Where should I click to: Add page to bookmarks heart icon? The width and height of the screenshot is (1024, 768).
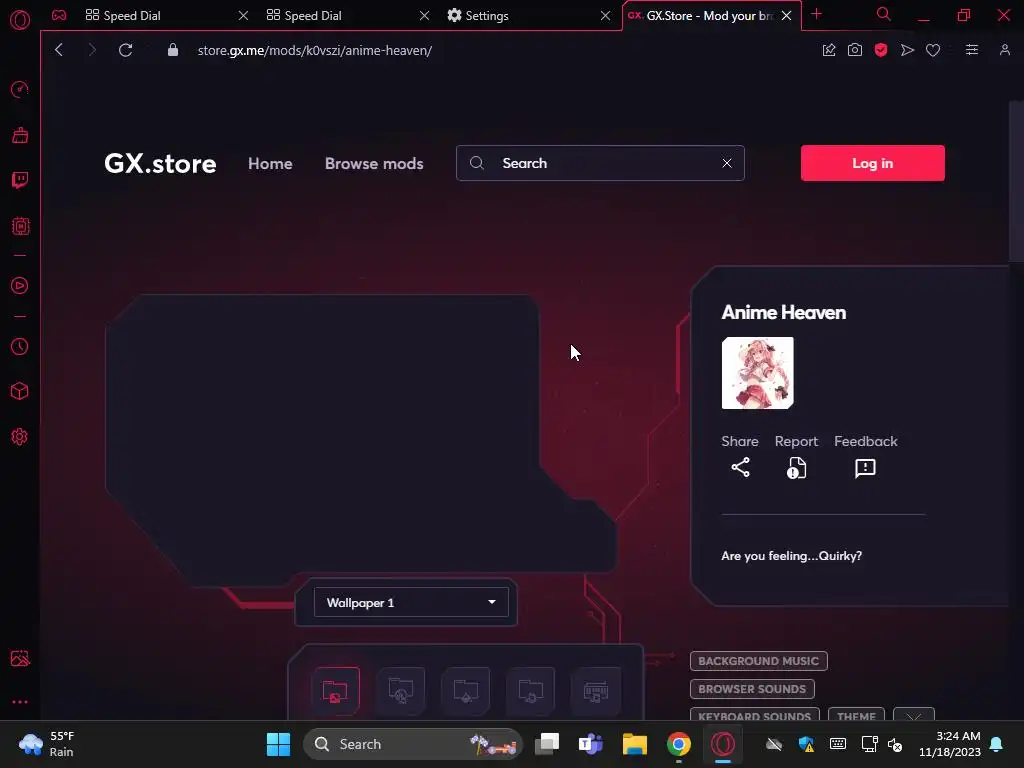(933, 50)
